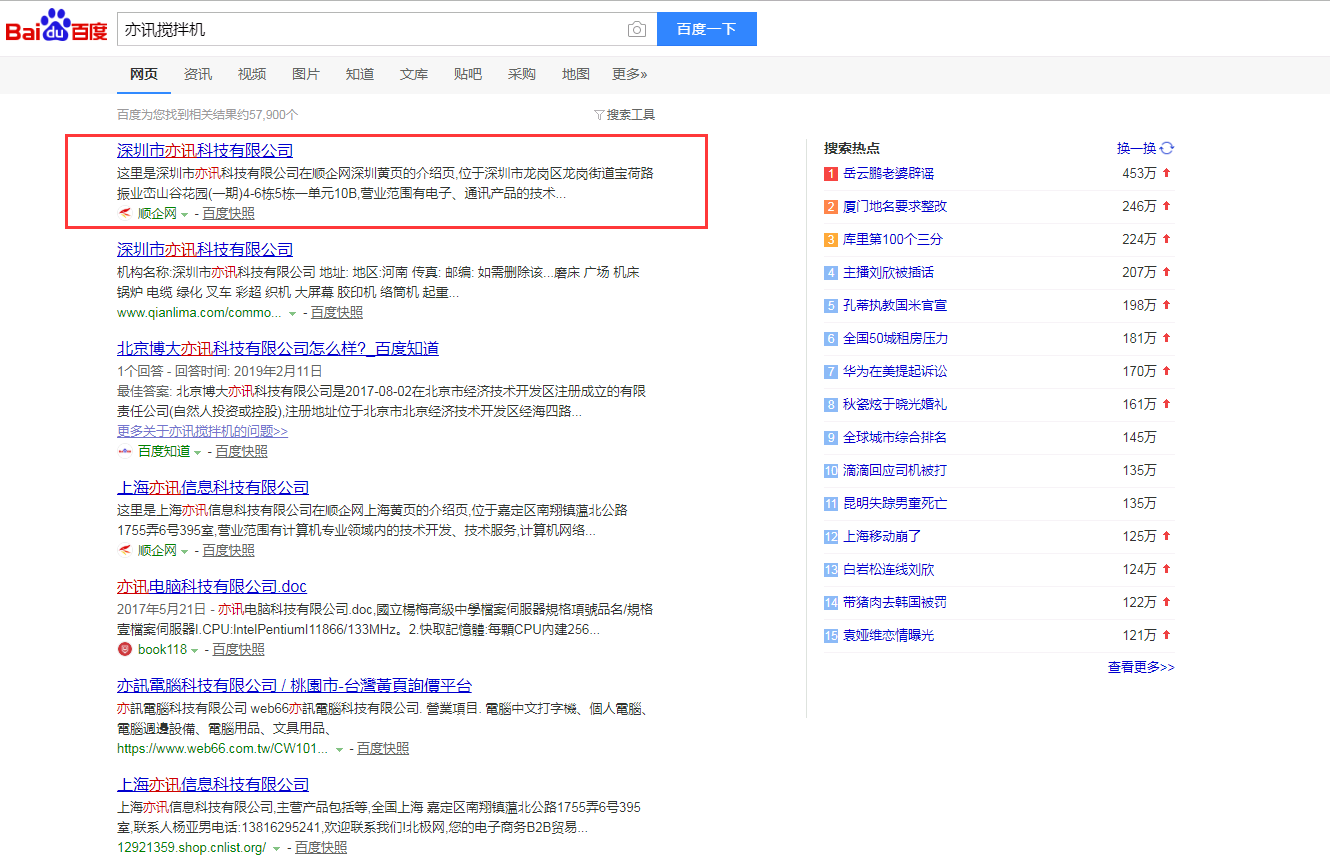Open hot topic 带猪肉去韩国被罚

click(895, 603)
